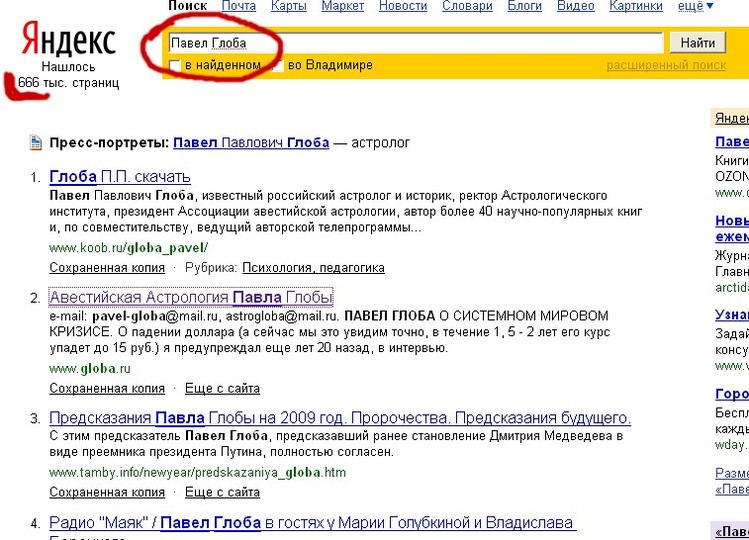Image resolution: width=749 pixels, height=540 pixels.
Task: Click 'Еще с сайта' under globa.ru
Action: click(223, 389)
